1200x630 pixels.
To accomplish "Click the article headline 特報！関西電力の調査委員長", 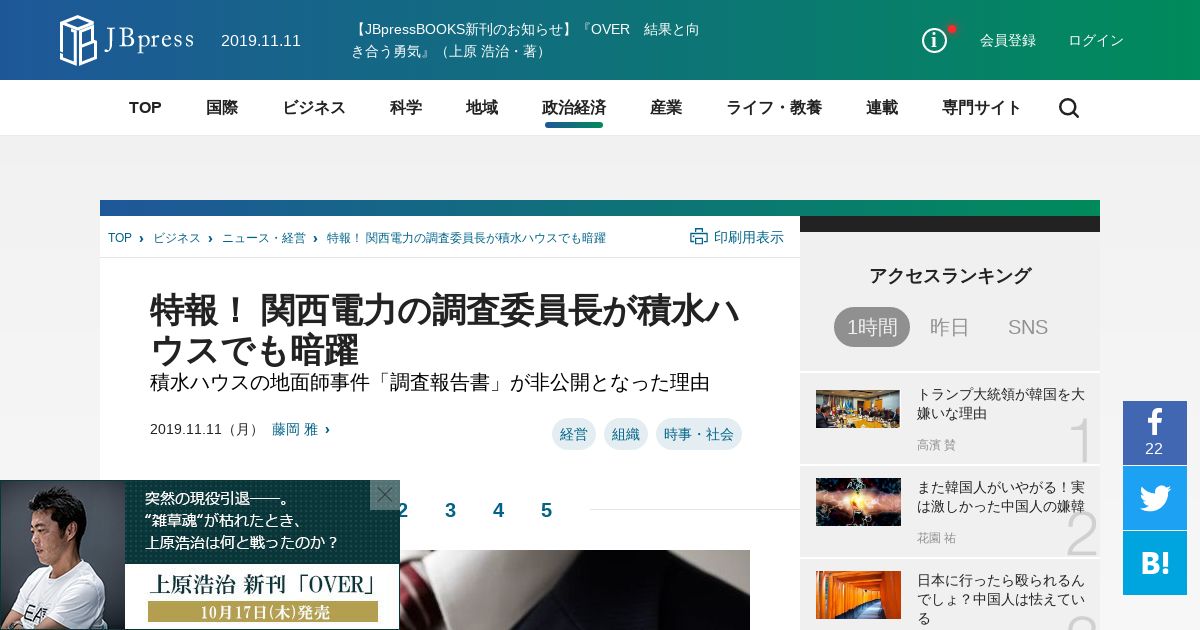I will [445, 330].
